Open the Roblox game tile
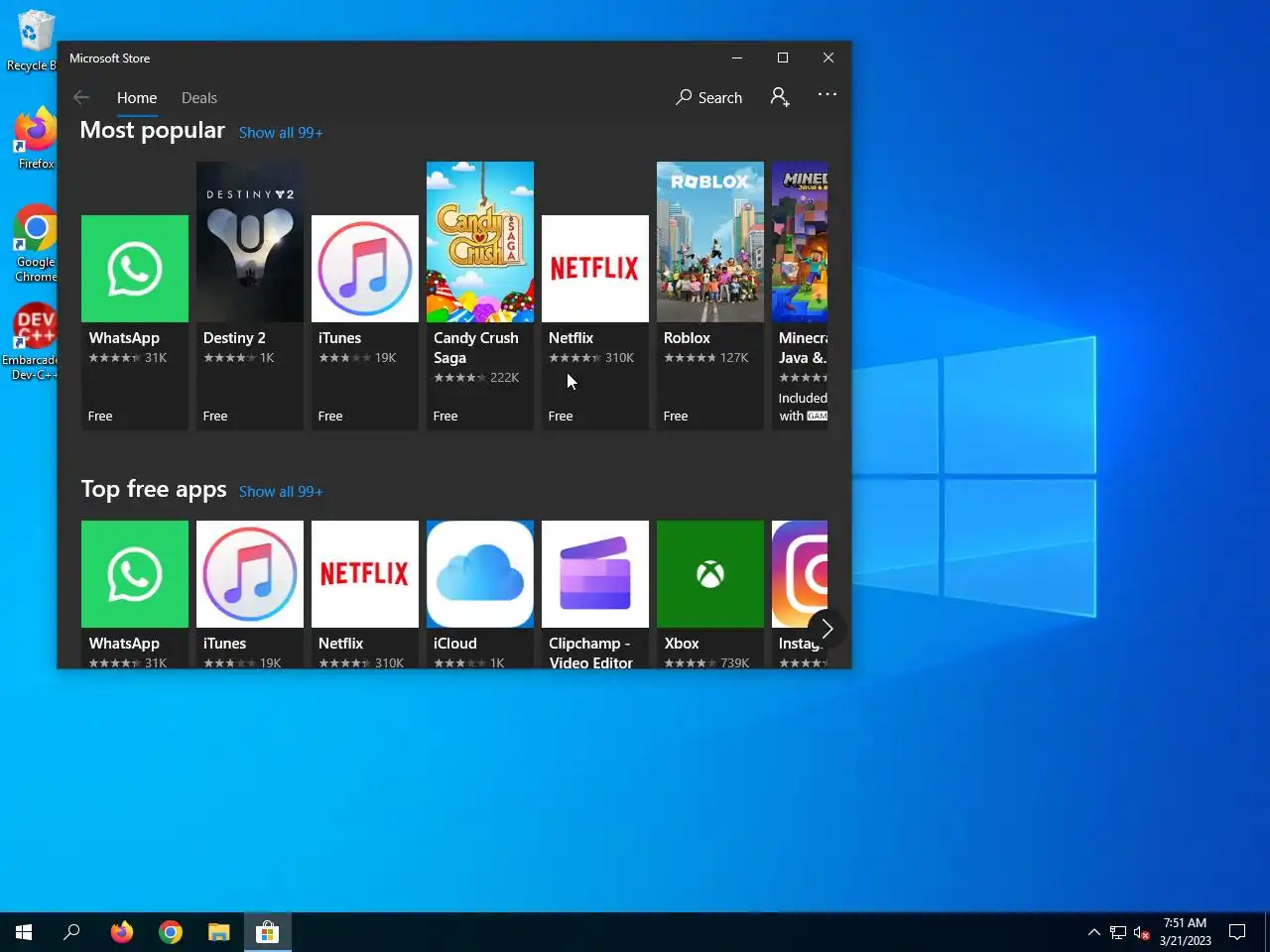 [710, 296]
